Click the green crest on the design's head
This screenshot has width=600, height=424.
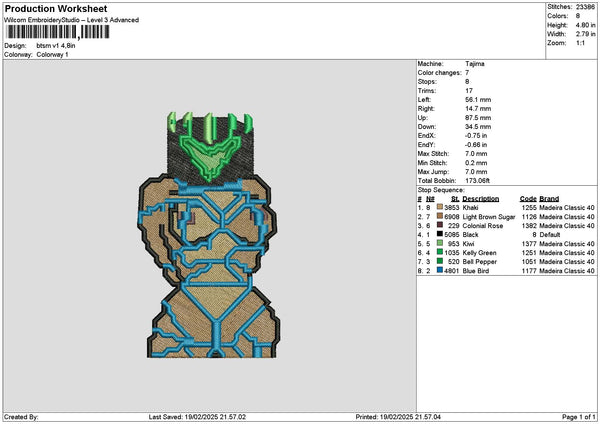[211, 145]
